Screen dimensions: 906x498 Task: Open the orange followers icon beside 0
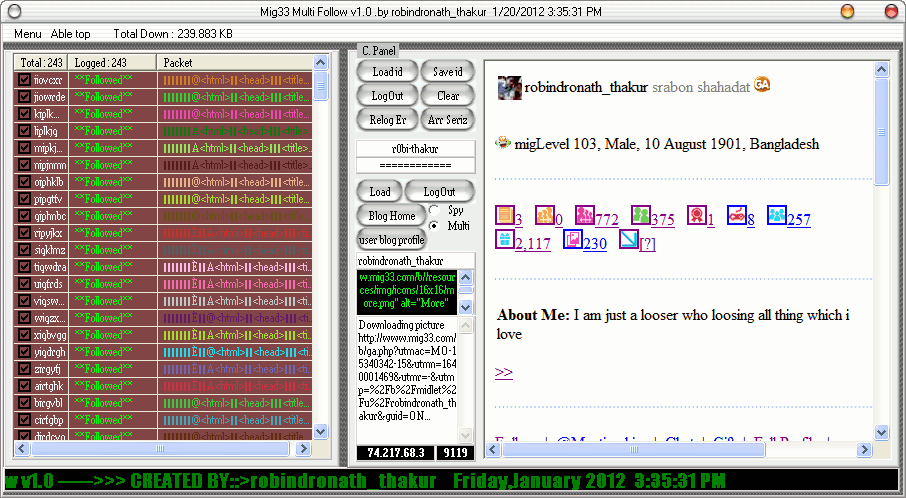pos(545,215)
